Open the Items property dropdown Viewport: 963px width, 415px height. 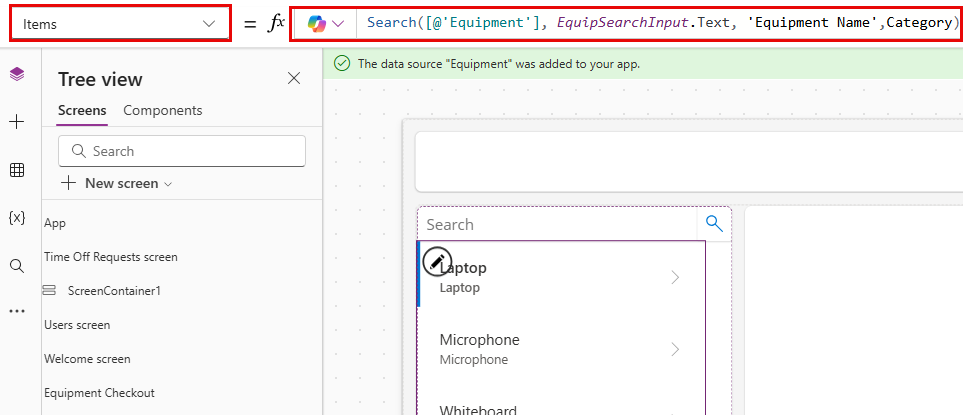pyautogui.click(x=120, y=23)
